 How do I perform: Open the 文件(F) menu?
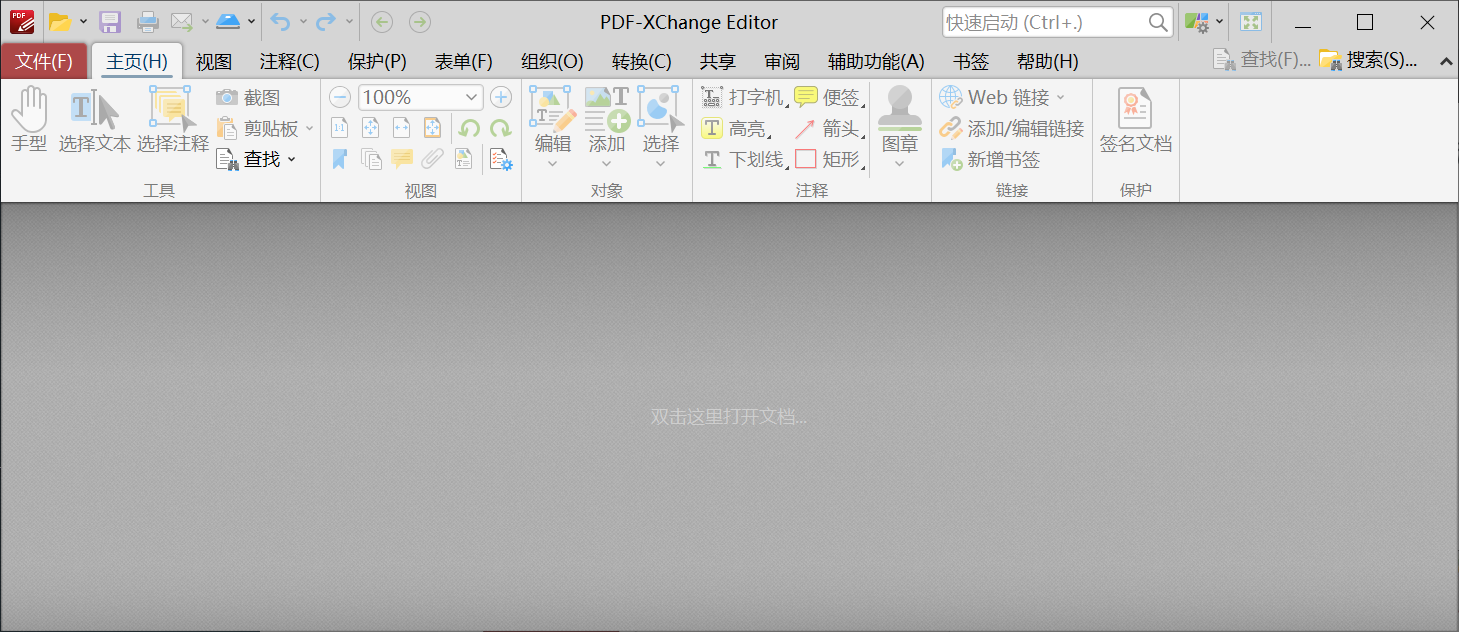pos(45,61)
